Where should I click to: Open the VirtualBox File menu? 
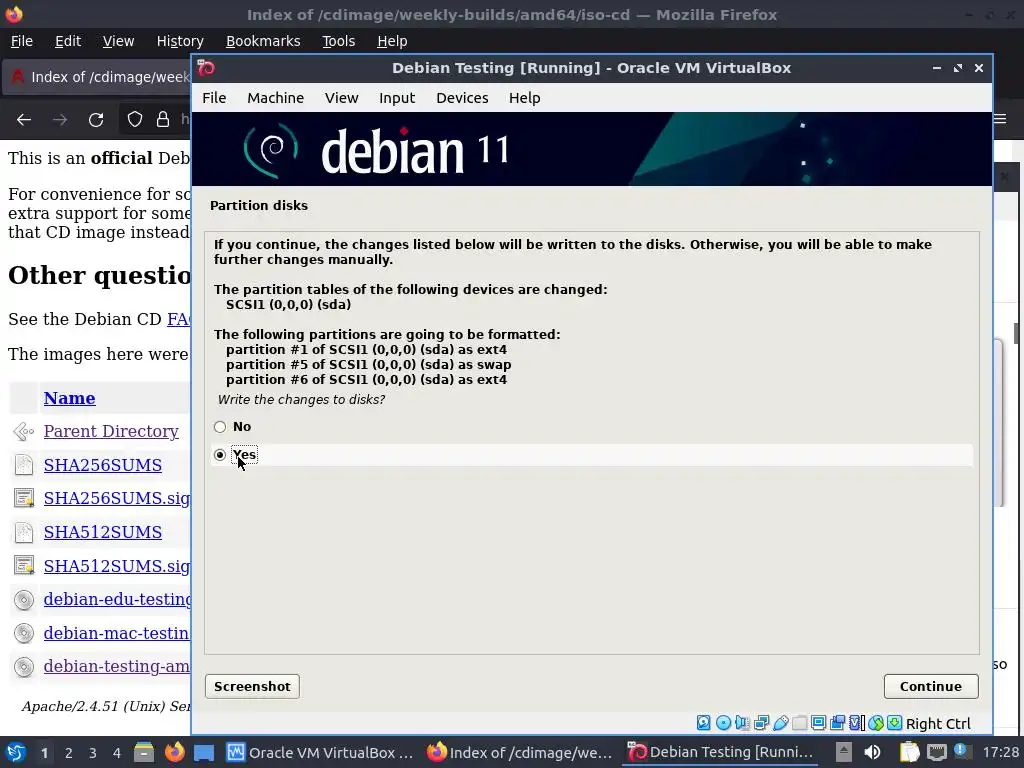click(214, 98)
